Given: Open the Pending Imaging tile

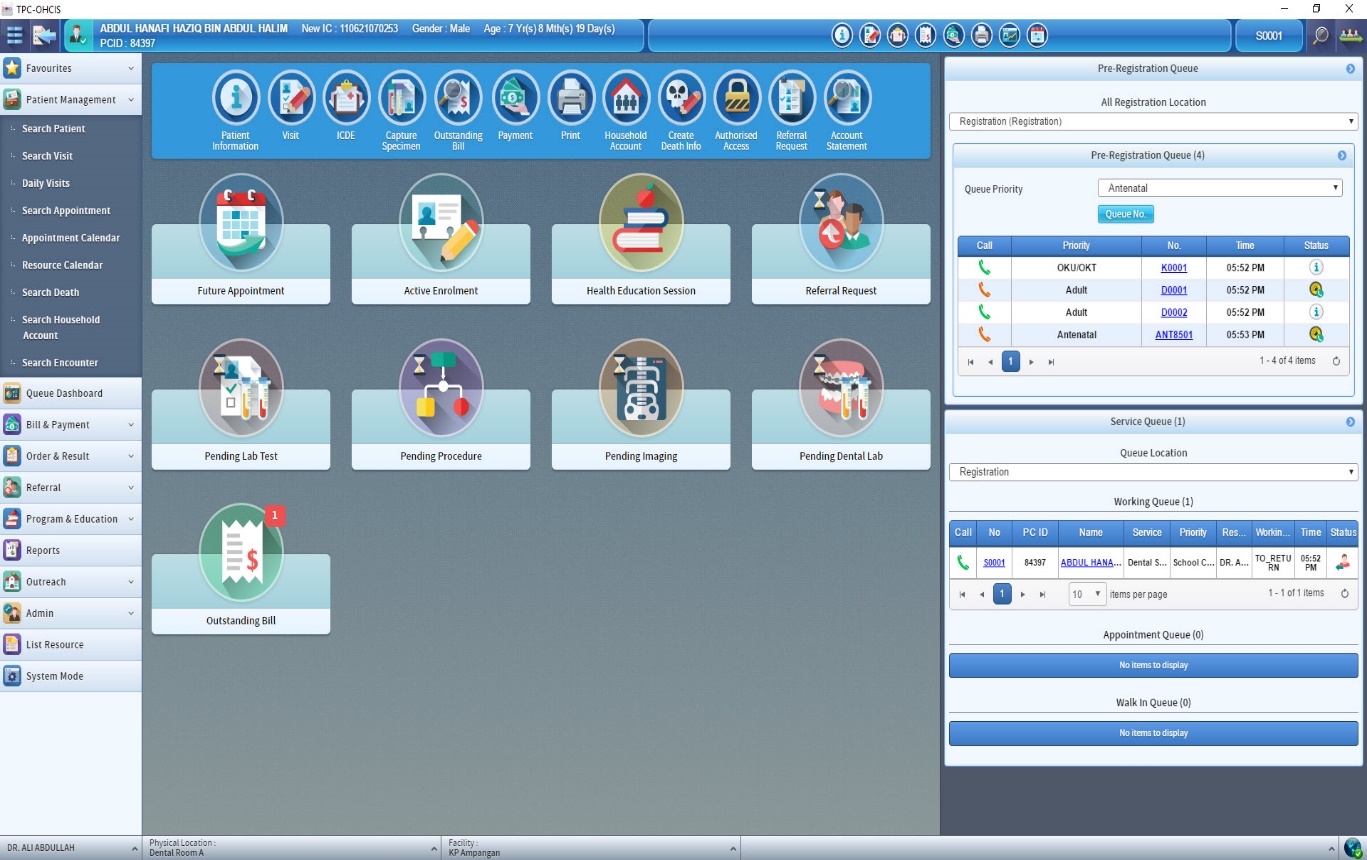Looking at the screenshot, I should tap(641, 405).
